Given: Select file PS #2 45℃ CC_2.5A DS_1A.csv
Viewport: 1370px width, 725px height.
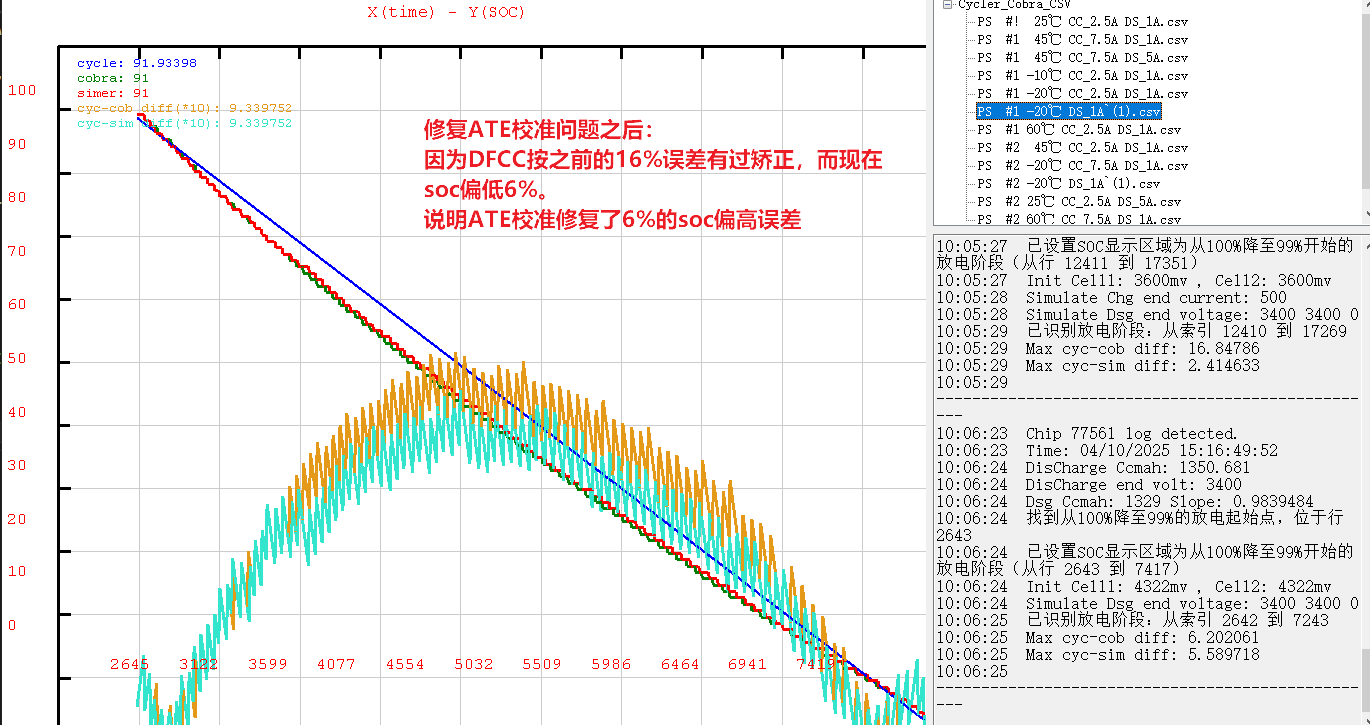Looking at the screenshot, I should click(1082, 147).
